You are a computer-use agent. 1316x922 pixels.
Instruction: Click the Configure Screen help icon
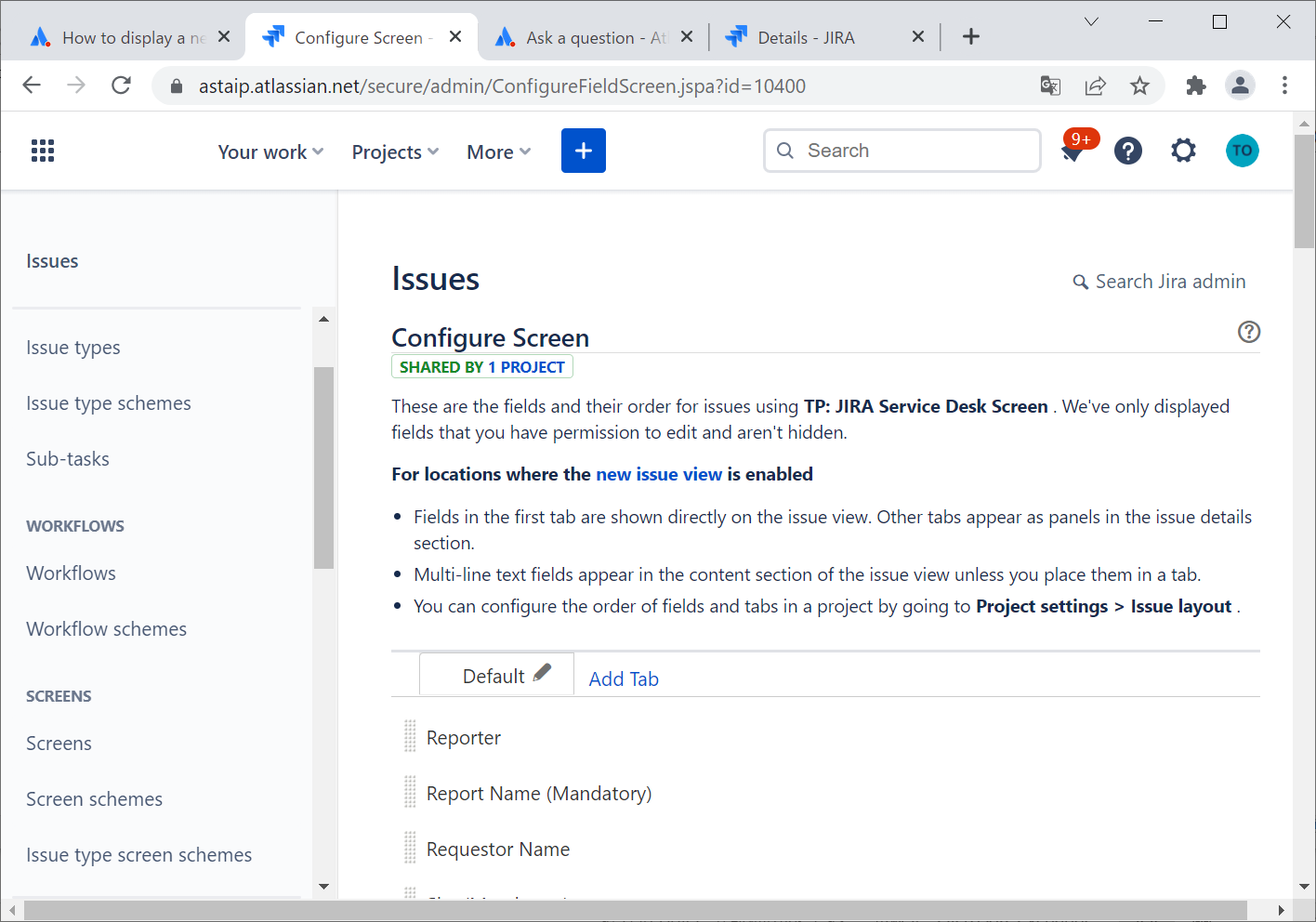click(x=1249, y=332)
